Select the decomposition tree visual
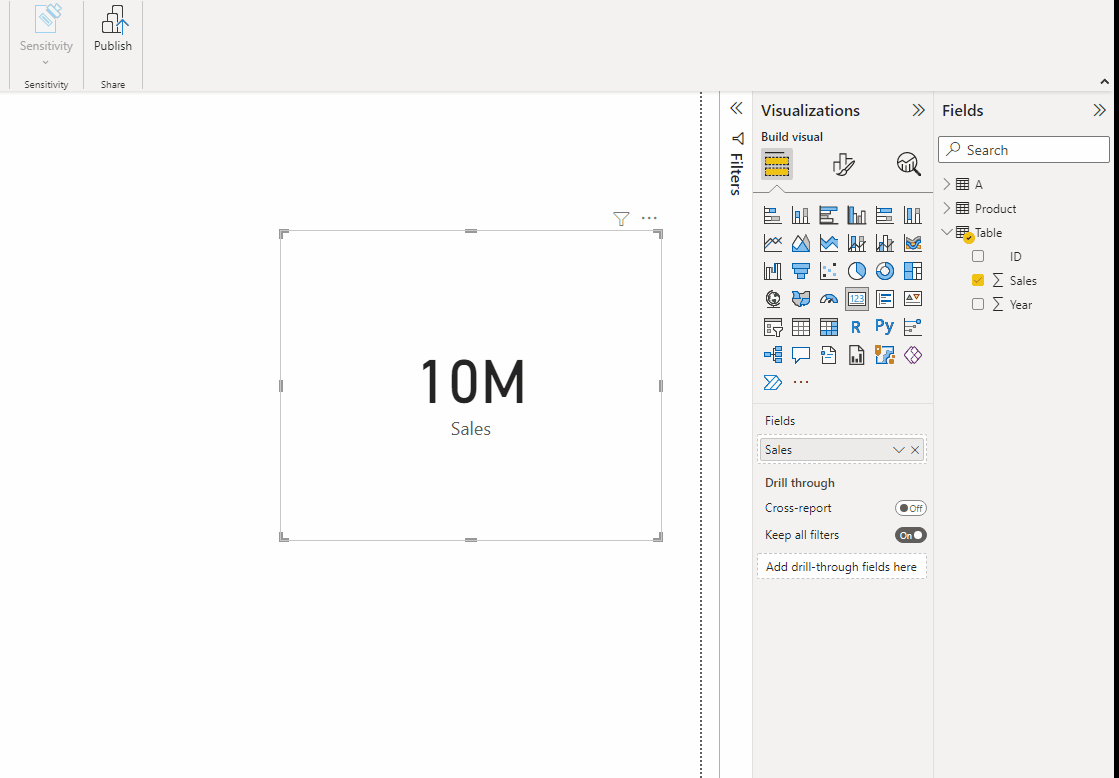The height and width of the screenshot is (778, 1119). (x=772, y=355)
